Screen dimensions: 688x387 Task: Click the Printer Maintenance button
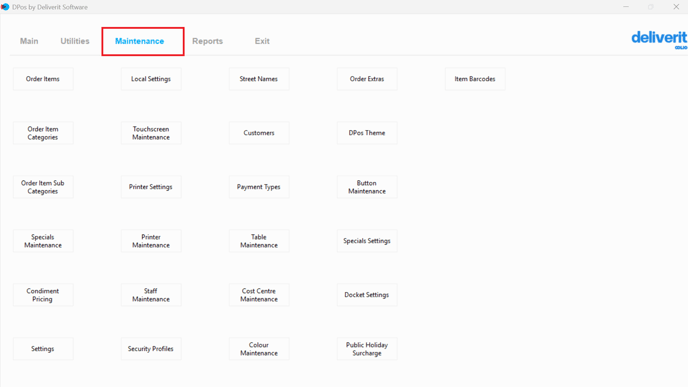[x=151, y=241]
